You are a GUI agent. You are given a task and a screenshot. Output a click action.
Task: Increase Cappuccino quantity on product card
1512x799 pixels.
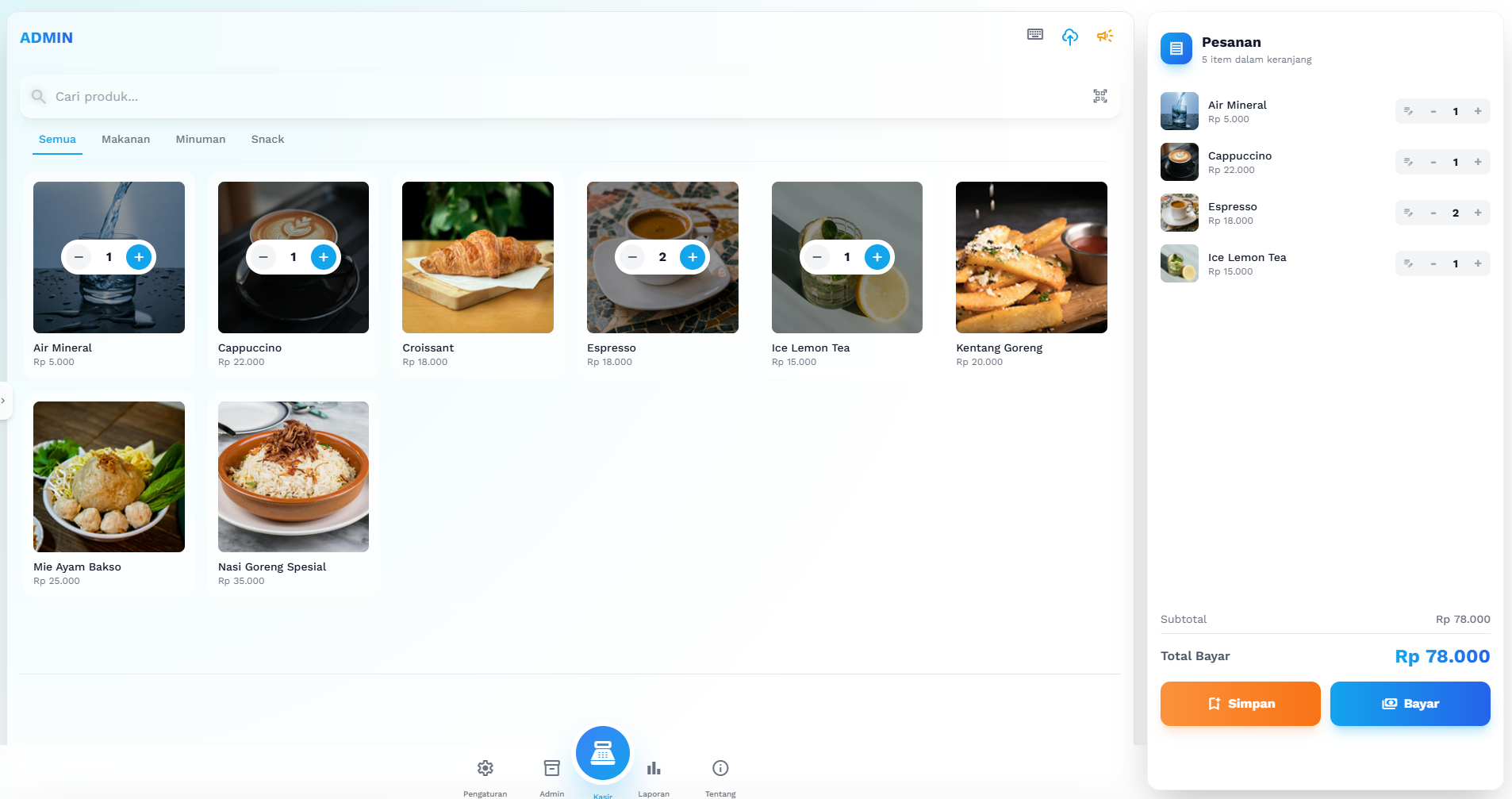[x=324, y=257]
